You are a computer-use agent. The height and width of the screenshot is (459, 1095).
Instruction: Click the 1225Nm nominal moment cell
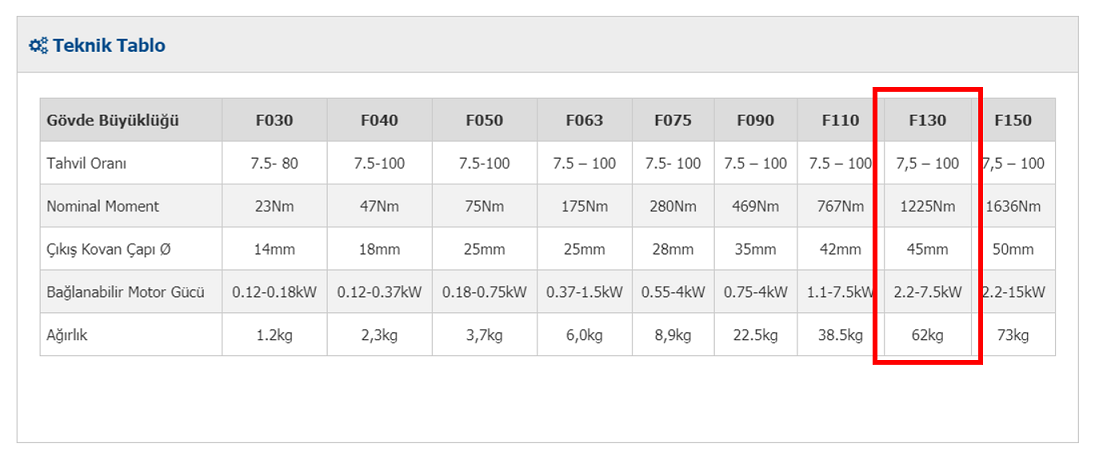tap(927, 206)
